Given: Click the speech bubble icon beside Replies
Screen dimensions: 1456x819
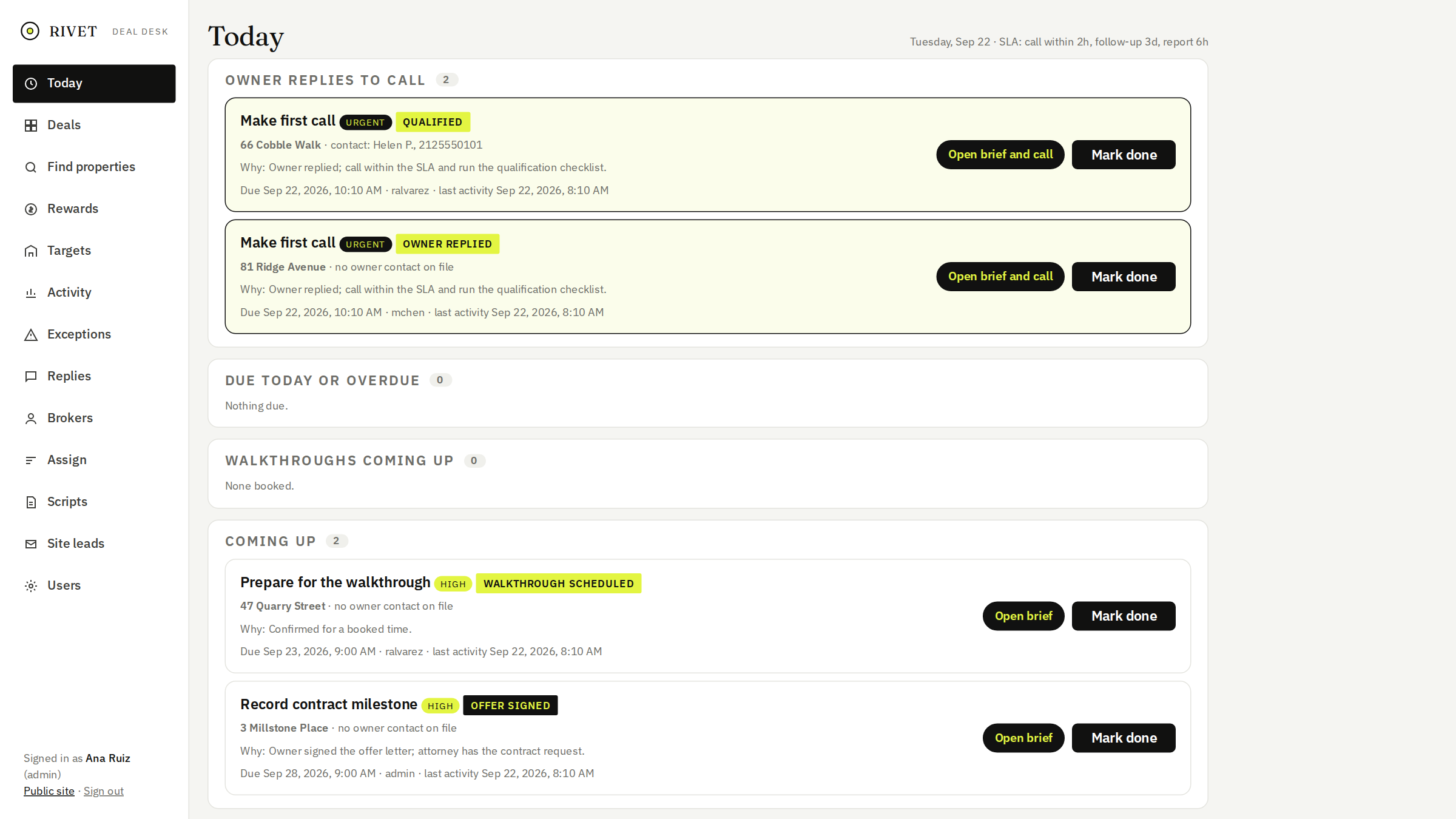Looking at the screenshot, I should pyautogui.click(x=31, y=377).
